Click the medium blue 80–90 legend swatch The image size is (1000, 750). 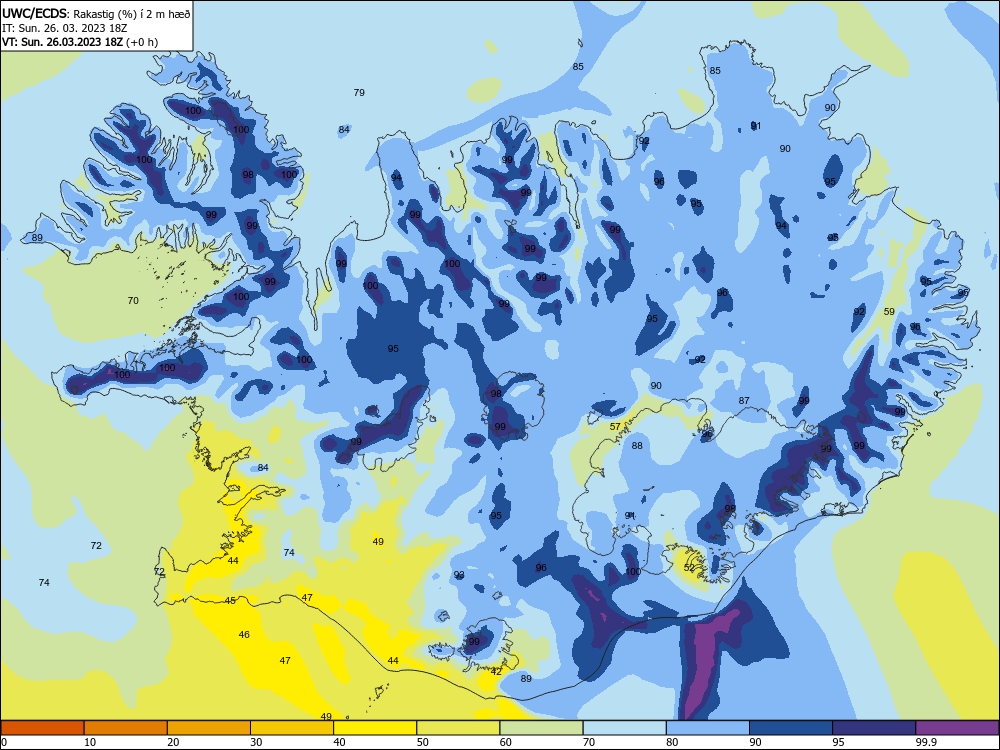[x=708, y=728]
